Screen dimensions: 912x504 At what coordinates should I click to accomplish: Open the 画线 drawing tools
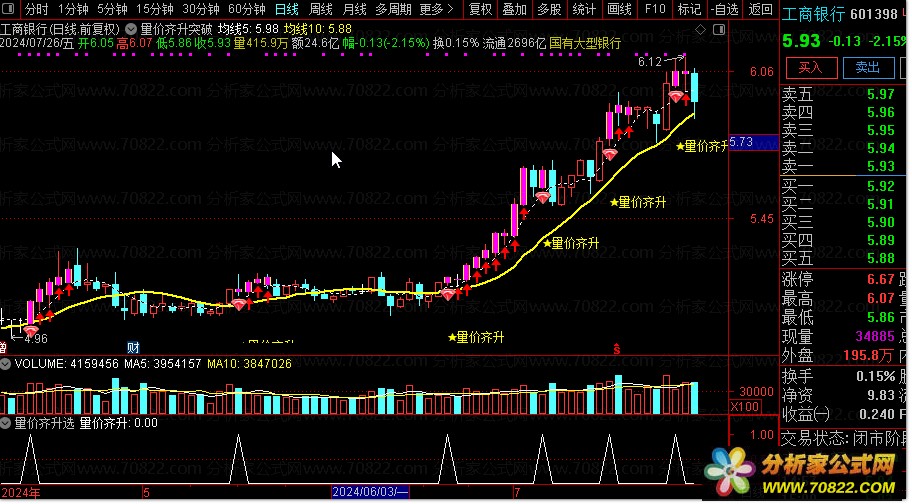(619, 9)
